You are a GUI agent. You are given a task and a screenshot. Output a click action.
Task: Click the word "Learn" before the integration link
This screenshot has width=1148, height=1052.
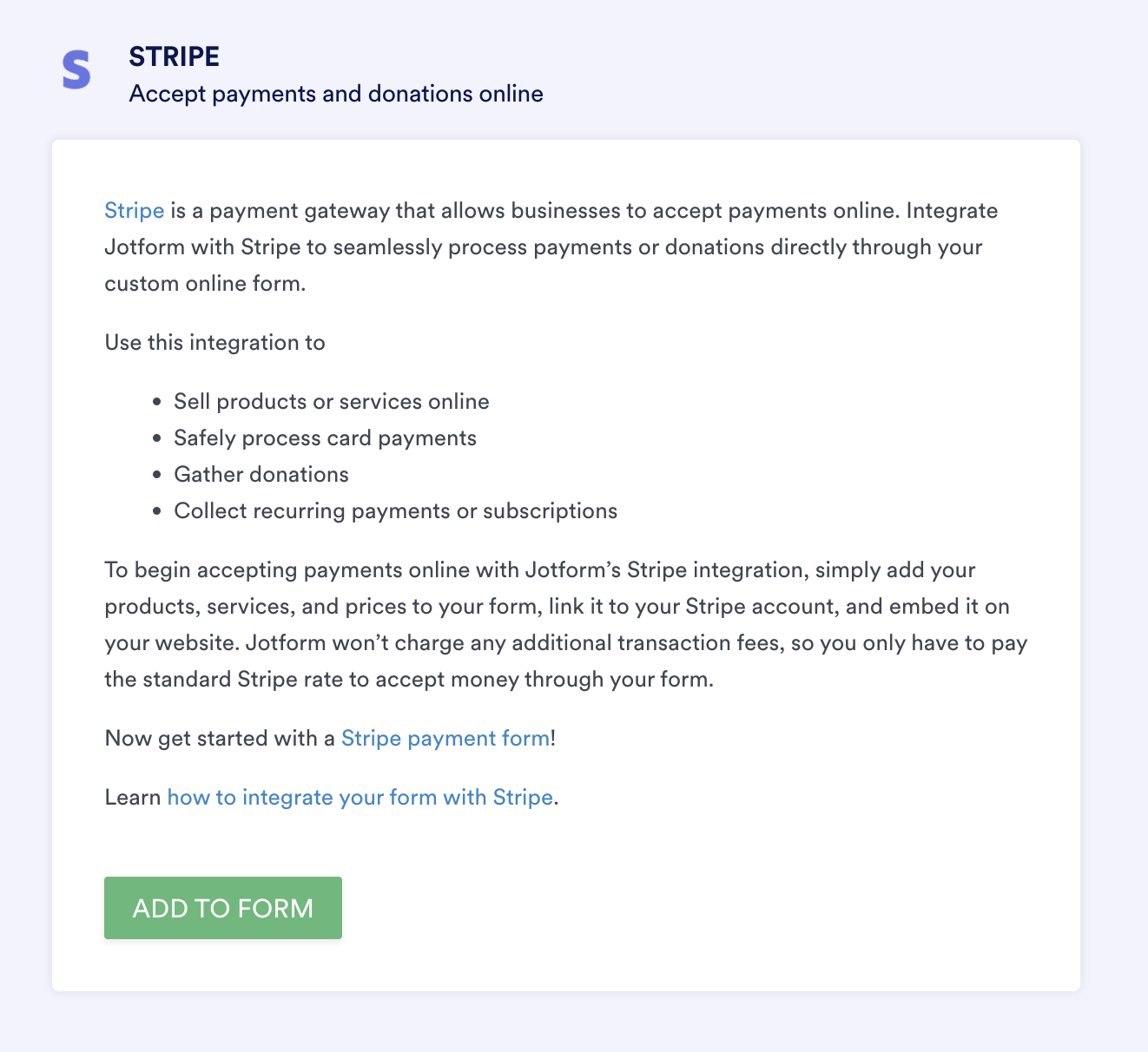(x=132, y=798)
